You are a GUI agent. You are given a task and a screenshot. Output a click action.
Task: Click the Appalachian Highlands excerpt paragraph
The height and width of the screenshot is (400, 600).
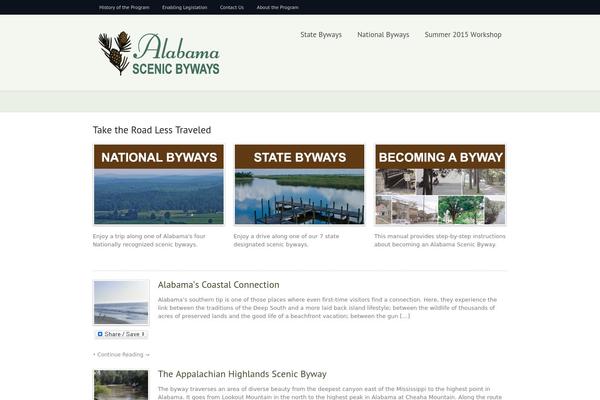click(x=330, y=393)
